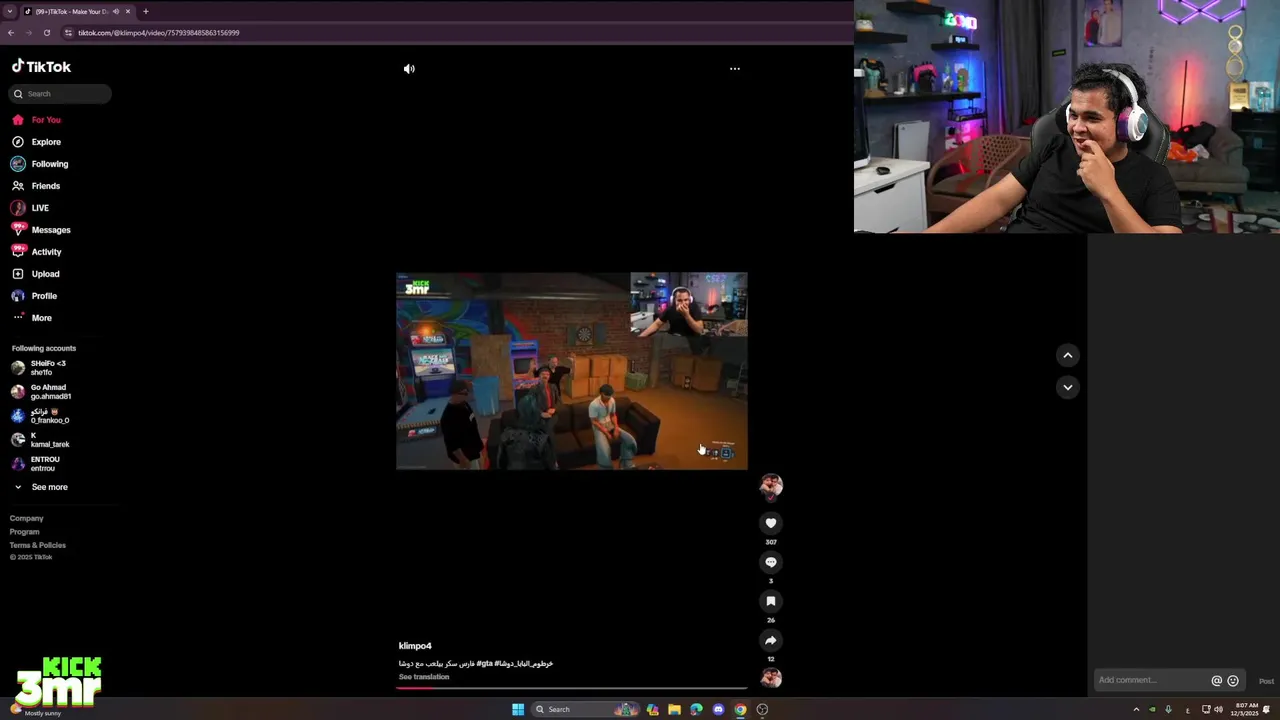Screen dimensions: 1280x720
Task: Click the #gta hashtag in caption
Action: (x=485, y=663)
